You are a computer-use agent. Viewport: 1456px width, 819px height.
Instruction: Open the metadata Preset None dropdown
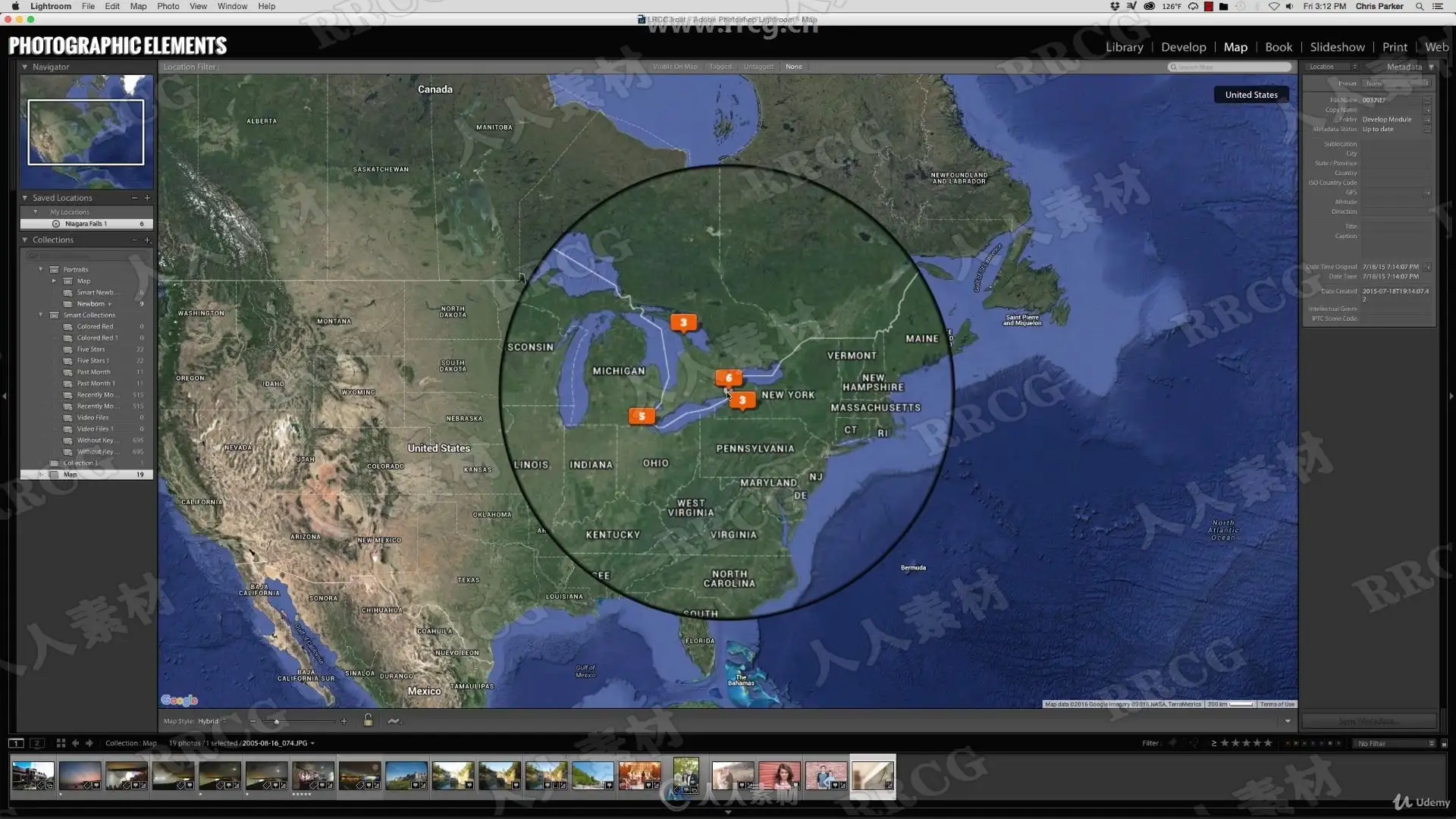click(x=1396, y=83)
